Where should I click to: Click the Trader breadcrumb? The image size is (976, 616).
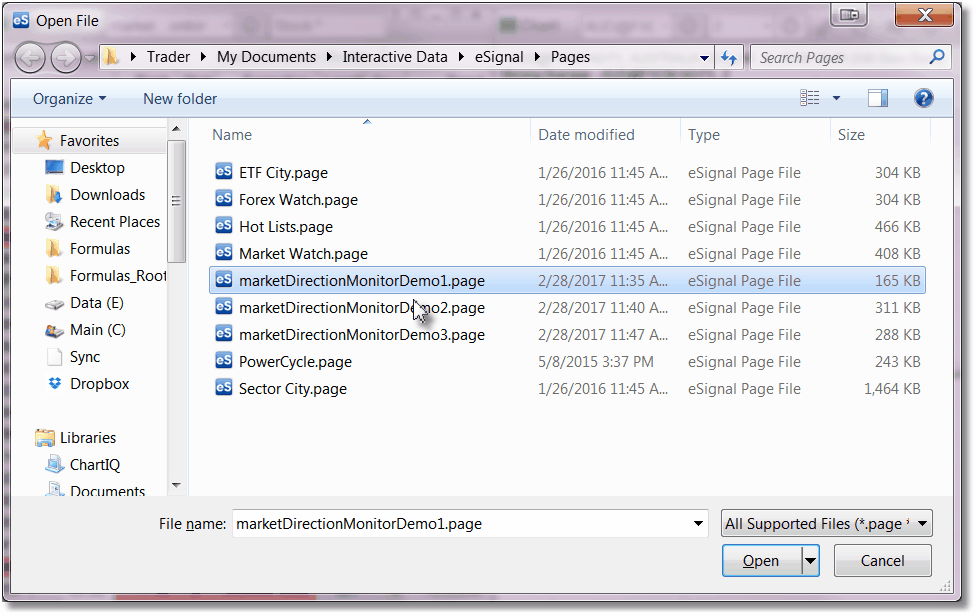[168, 57]
